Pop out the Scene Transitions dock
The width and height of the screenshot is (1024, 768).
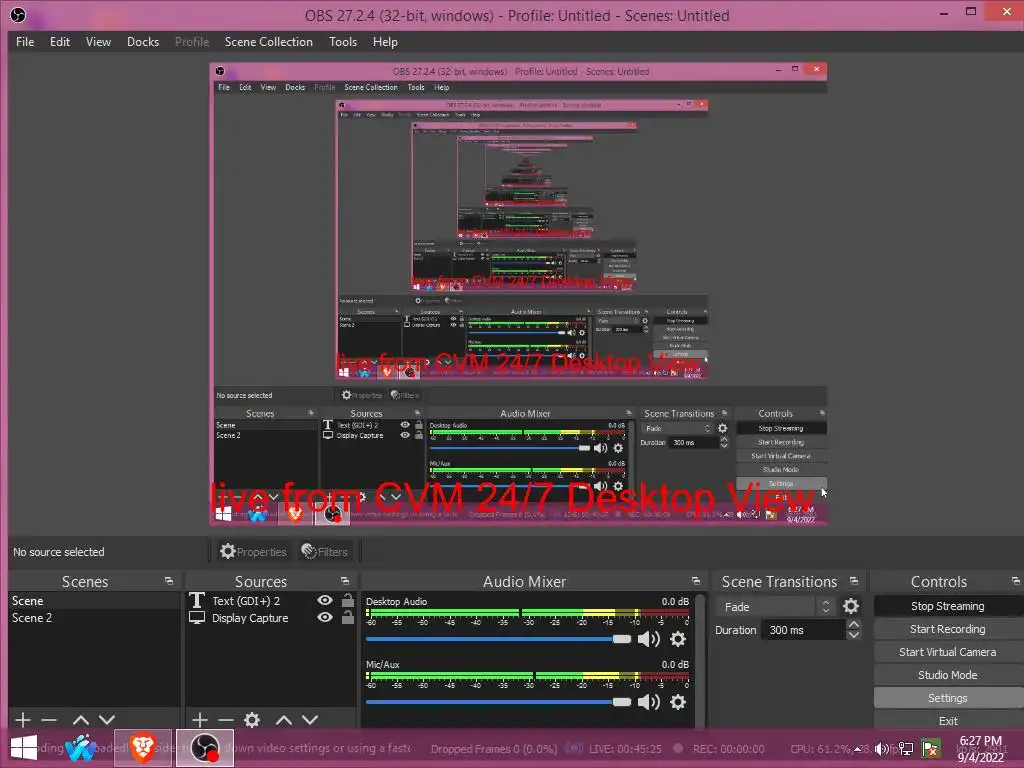854,581
